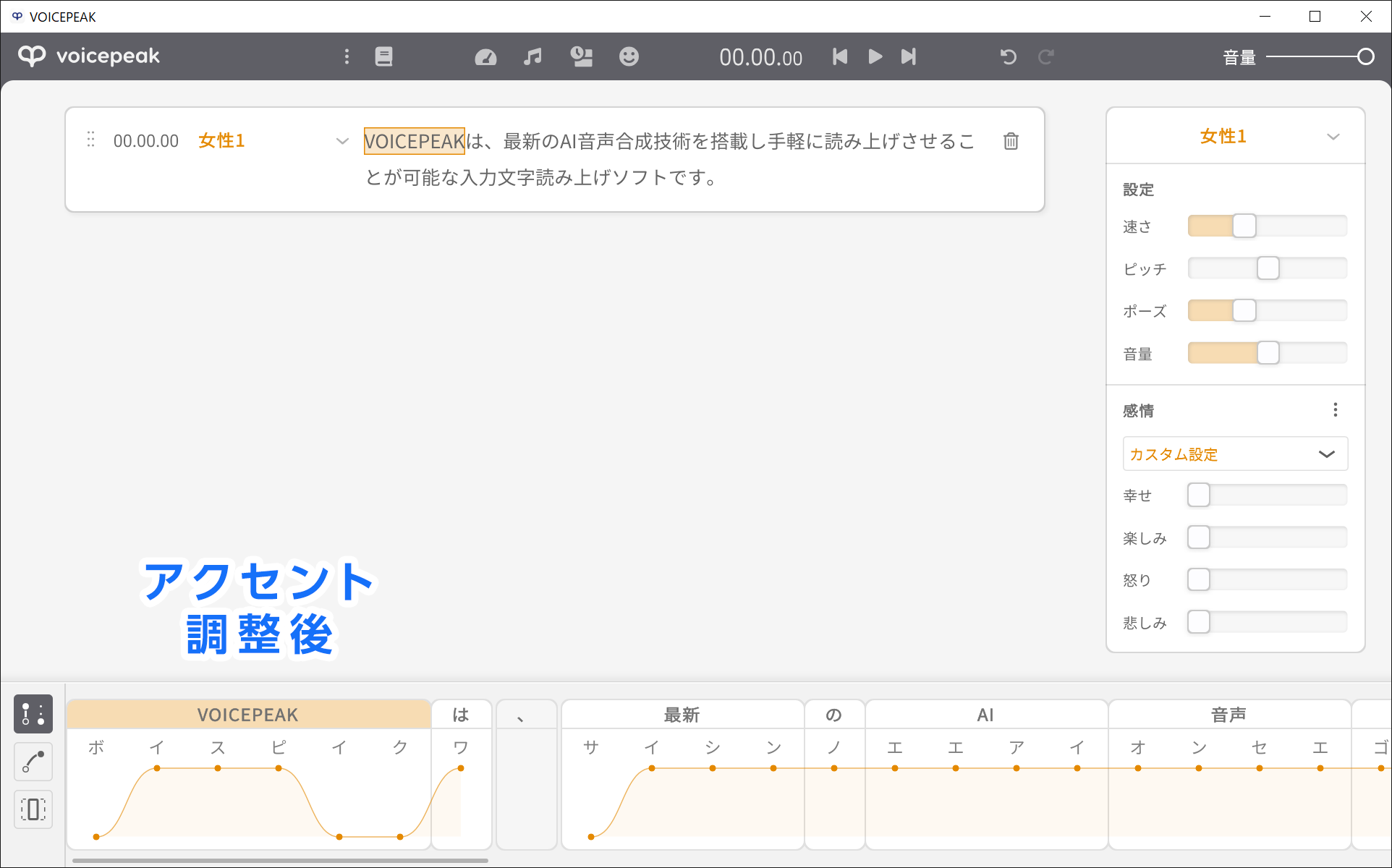Adjust the 楽しみ fun slider
Screen dimensions: 1392x868
1268,537
